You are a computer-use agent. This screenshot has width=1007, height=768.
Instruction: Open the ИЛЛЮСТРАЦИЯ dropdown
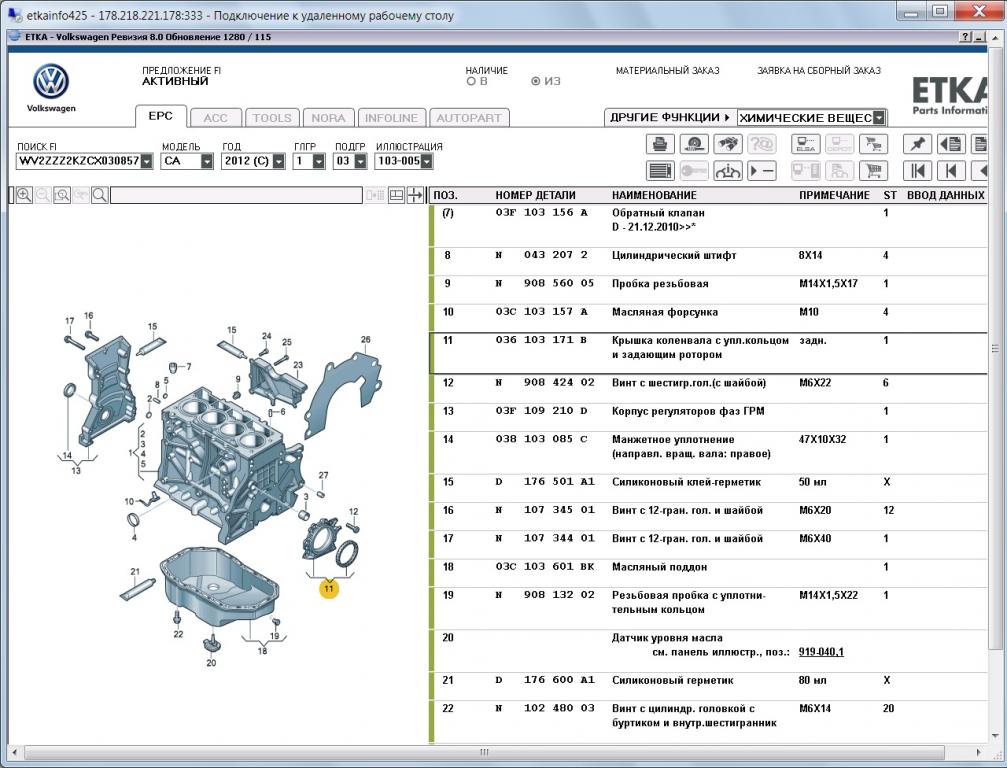(427, 161)
